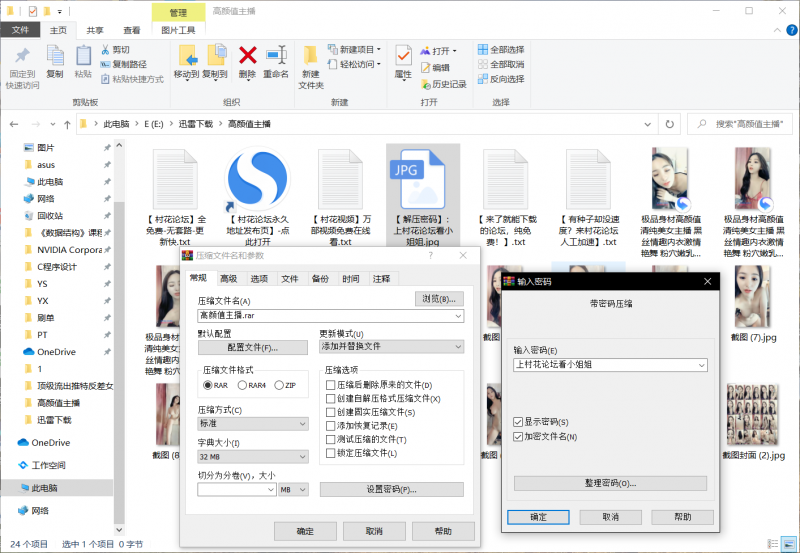Click the 浏览 (Browse) button
The image size is (800, 553).
click(x=439, y=299)
